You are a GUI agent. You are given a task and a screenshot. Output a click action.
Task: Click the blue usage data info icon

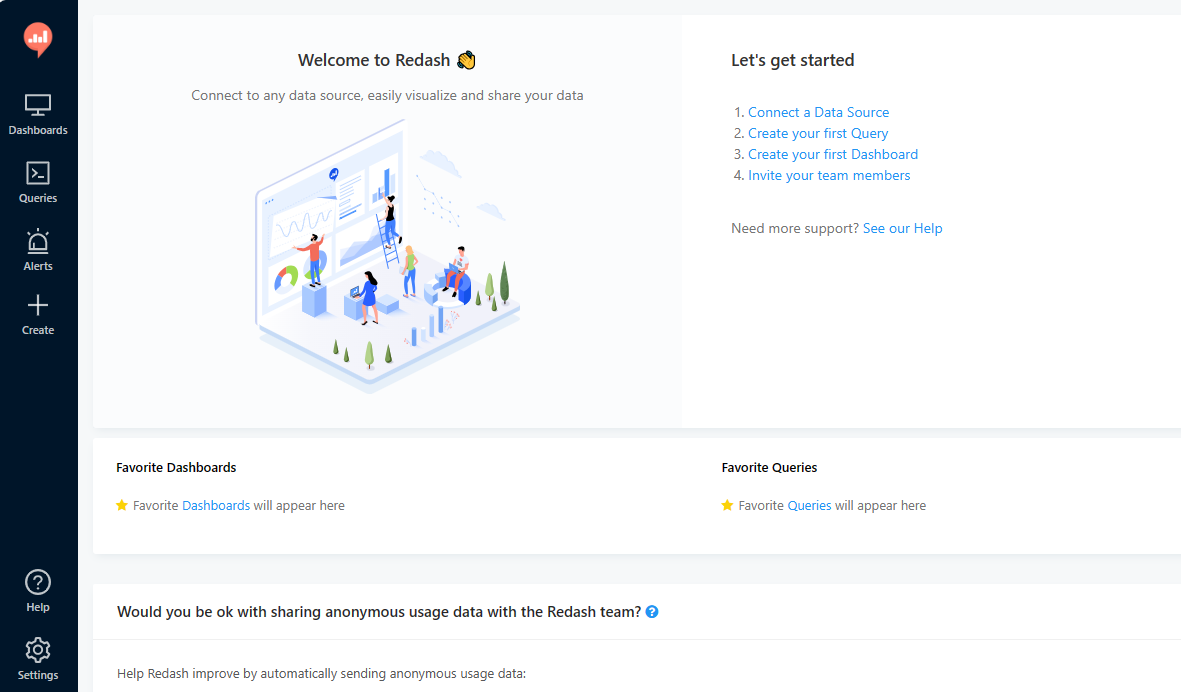tap(652, 611)
